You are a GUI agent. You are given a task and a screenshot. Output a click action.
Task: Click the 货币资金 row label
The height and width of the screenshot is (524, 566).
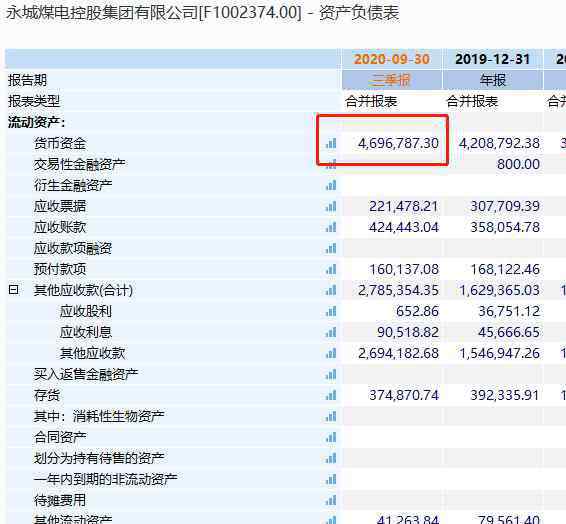coord(60,143)
